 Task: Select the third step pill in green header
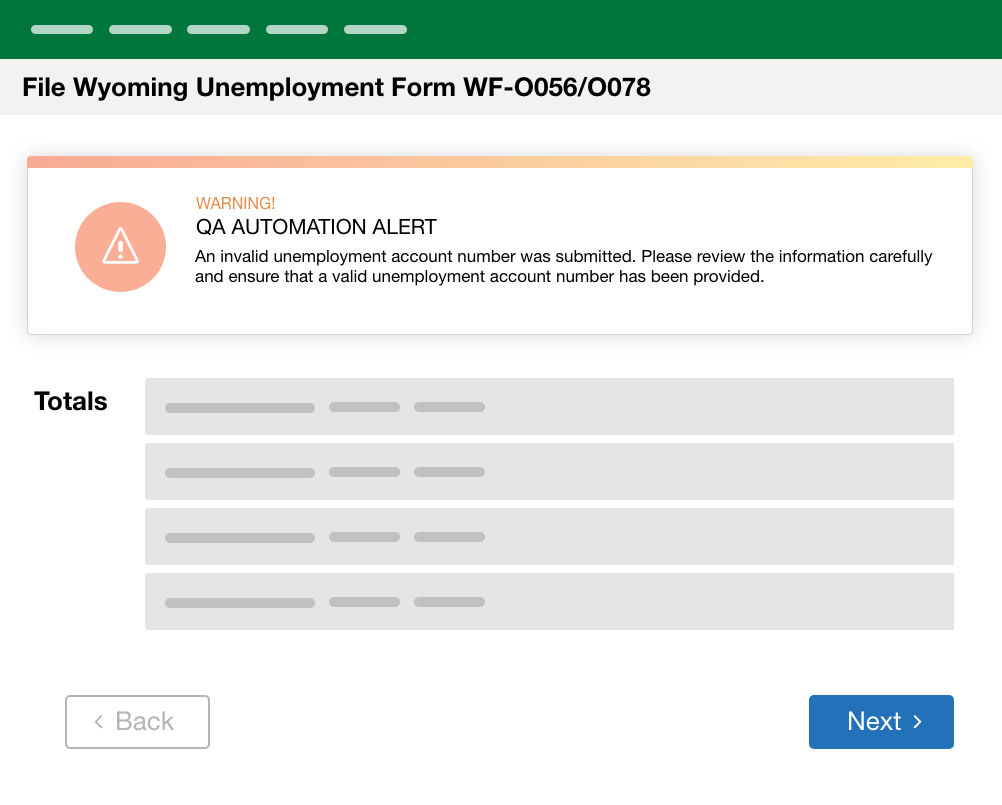[x=218, y=29]
